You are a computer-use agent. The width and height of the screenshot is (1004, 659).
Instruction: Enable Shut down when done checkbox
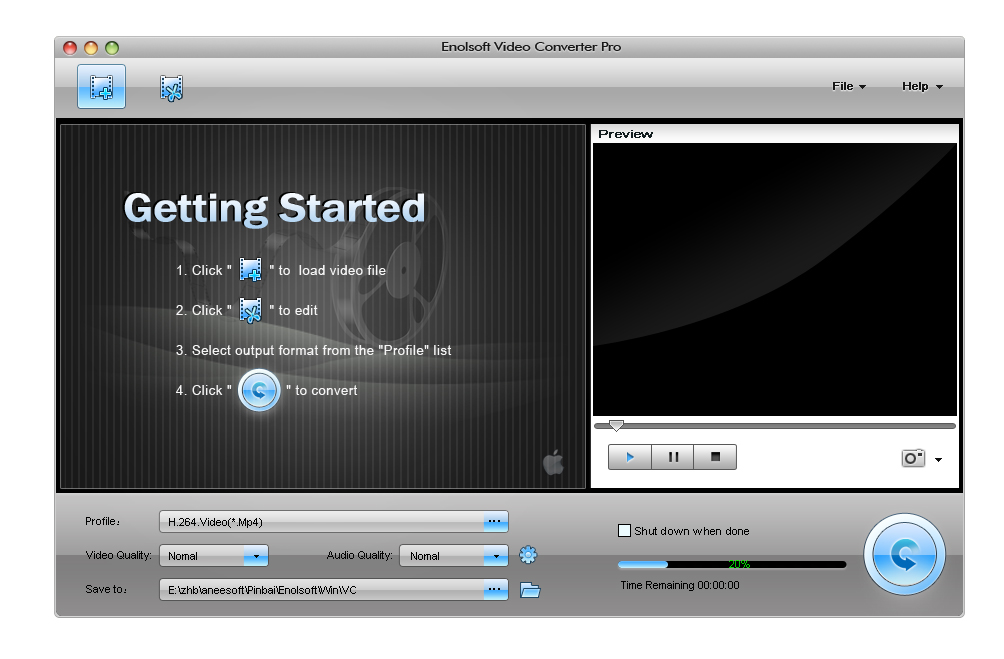pos(624,531)
